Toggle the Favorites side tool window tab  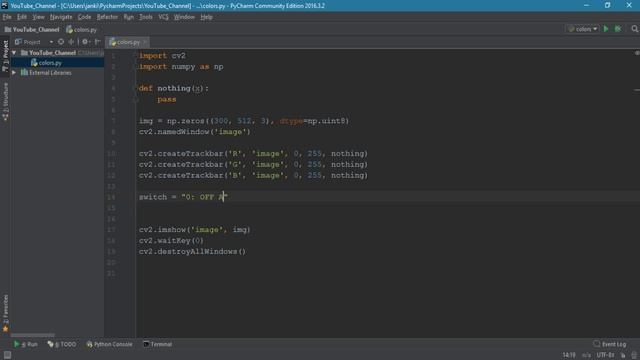click(x=5, y=312)
